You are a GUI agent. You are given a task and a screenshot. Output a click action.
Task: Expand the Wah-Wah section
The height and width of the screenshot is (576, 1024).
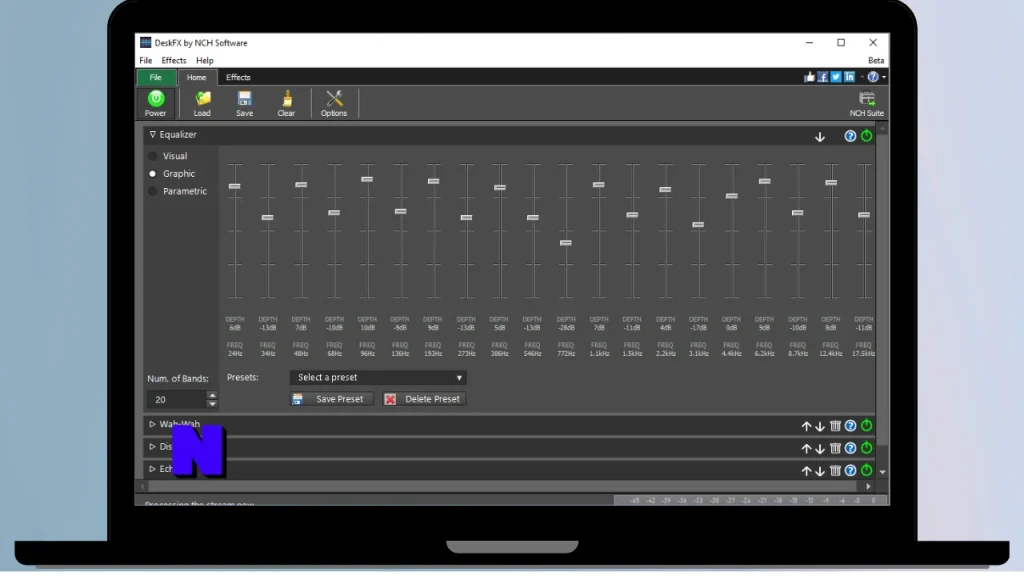(x=152, y=424)
